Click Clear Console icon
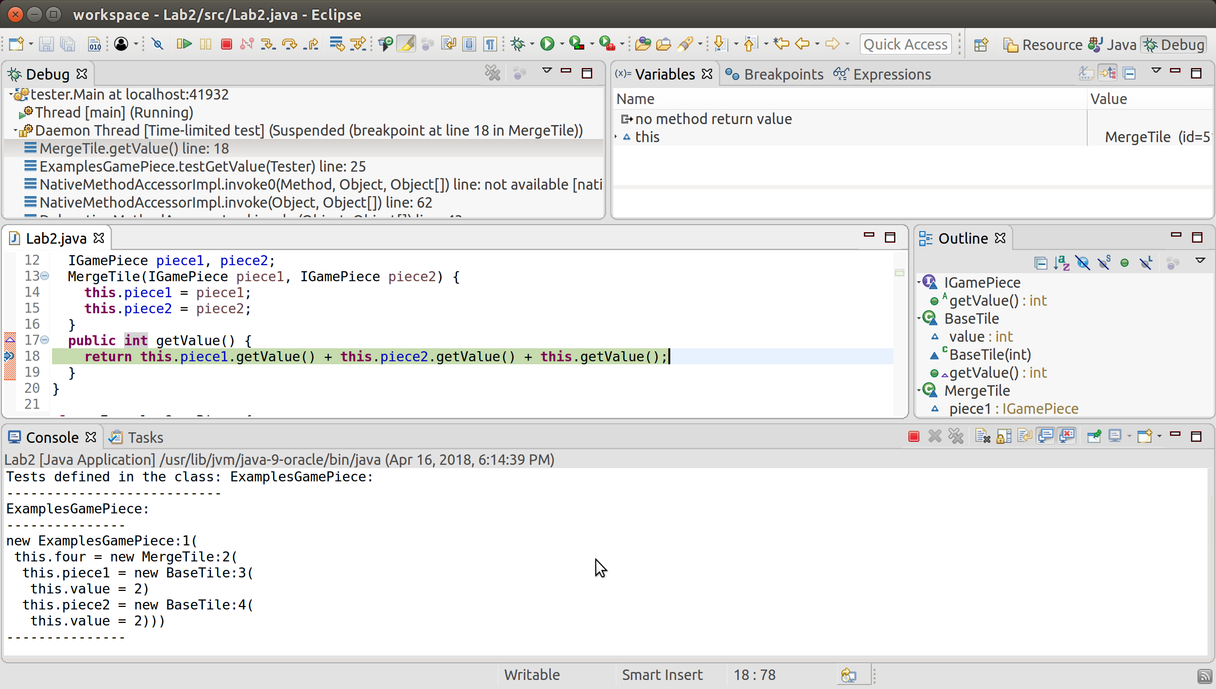Viewport: 1216px width, 689px height. click(x=983, y=437)
